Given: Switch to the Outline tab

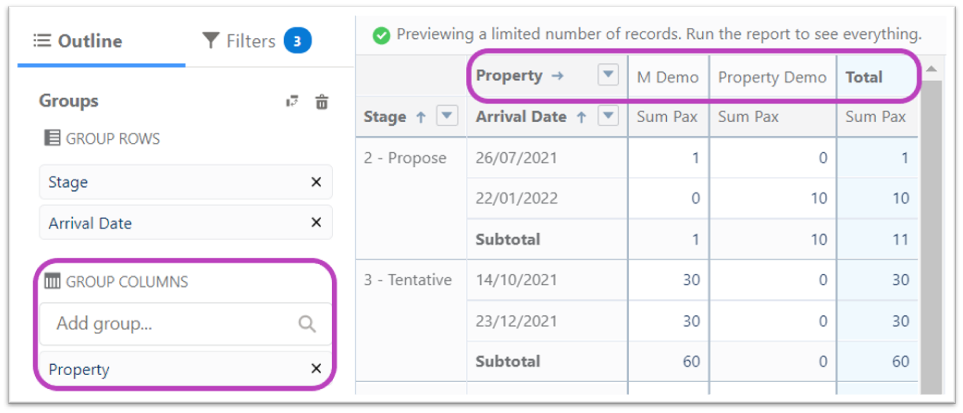Looking at the screenshot, I should click(x=78, y=41).
